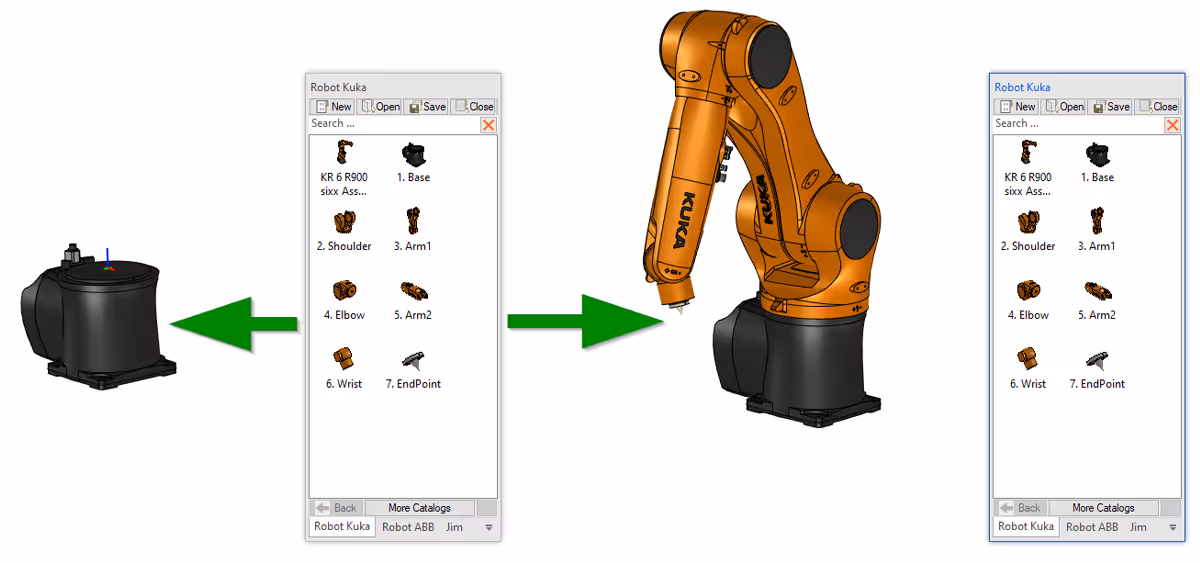Focus the Search field in right catalog

coord(1078,124)
